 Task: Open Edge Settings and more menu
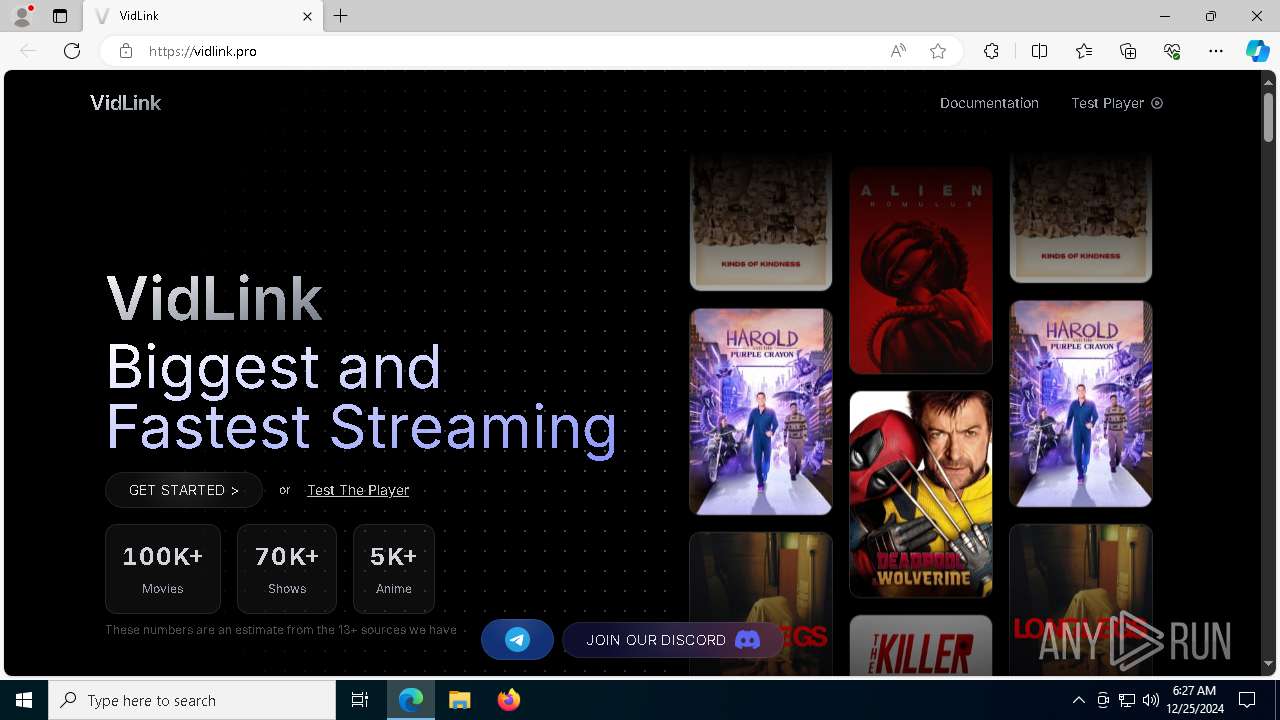point(1216,51)
